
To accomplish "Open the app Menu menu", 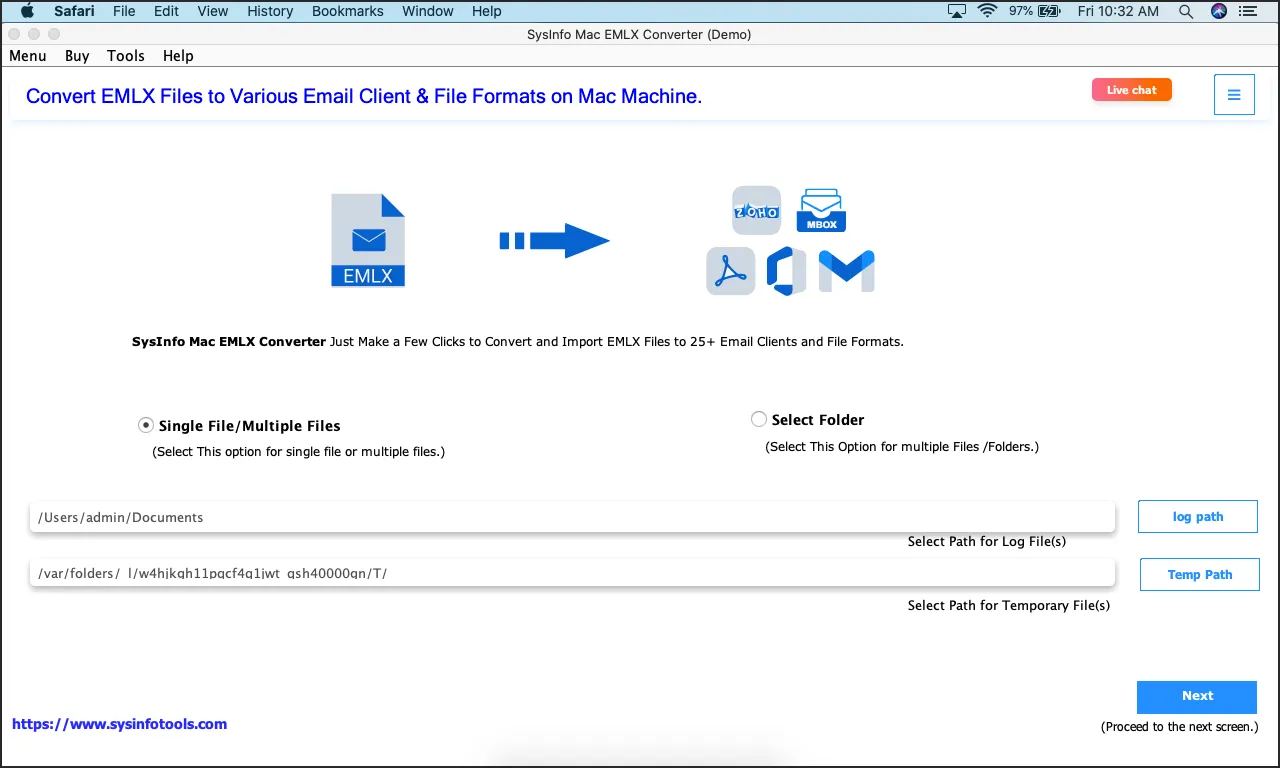I will click(x=28, y=56).
